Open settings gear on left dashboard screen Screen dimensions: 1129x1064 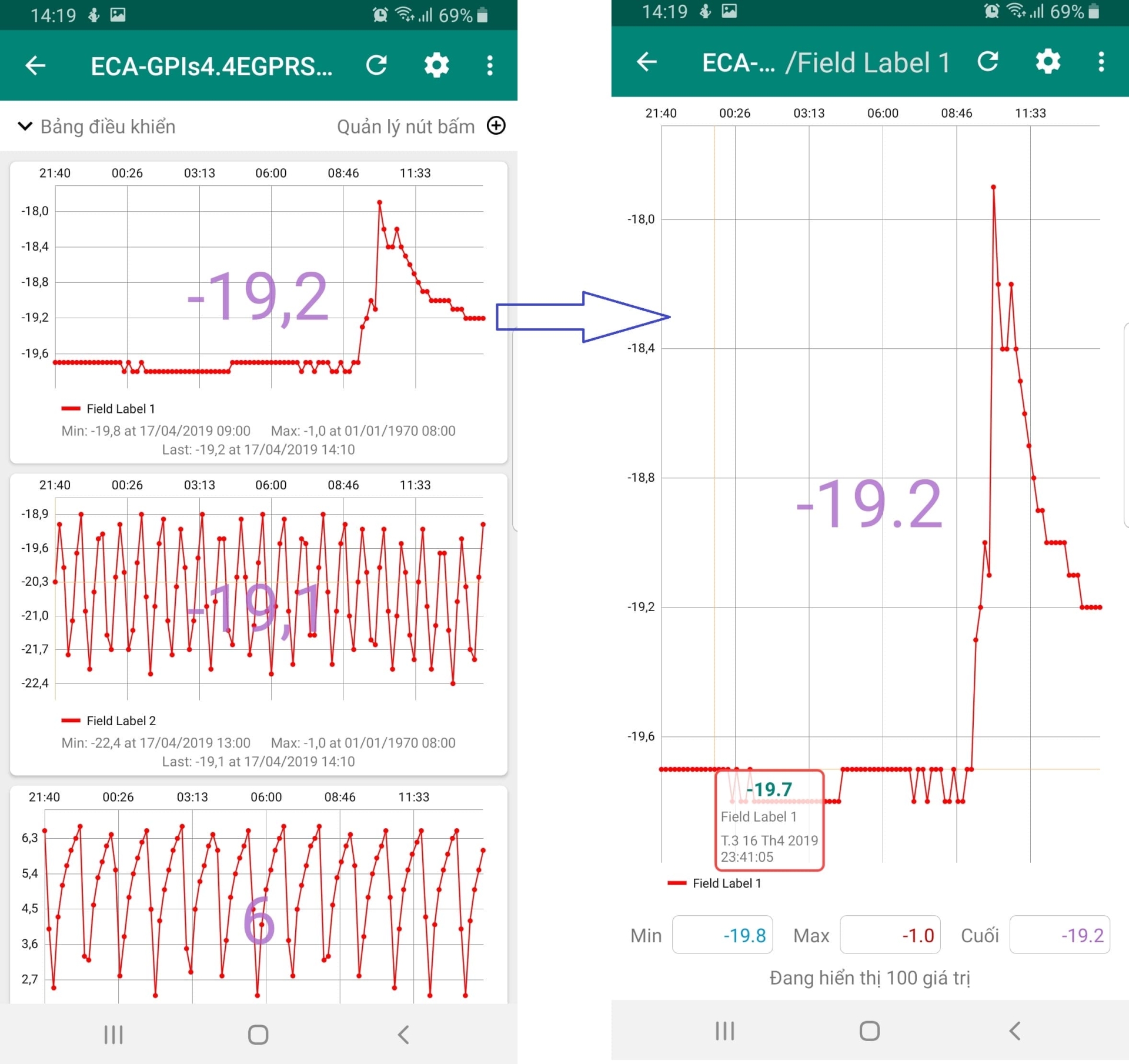coord(436,65)
